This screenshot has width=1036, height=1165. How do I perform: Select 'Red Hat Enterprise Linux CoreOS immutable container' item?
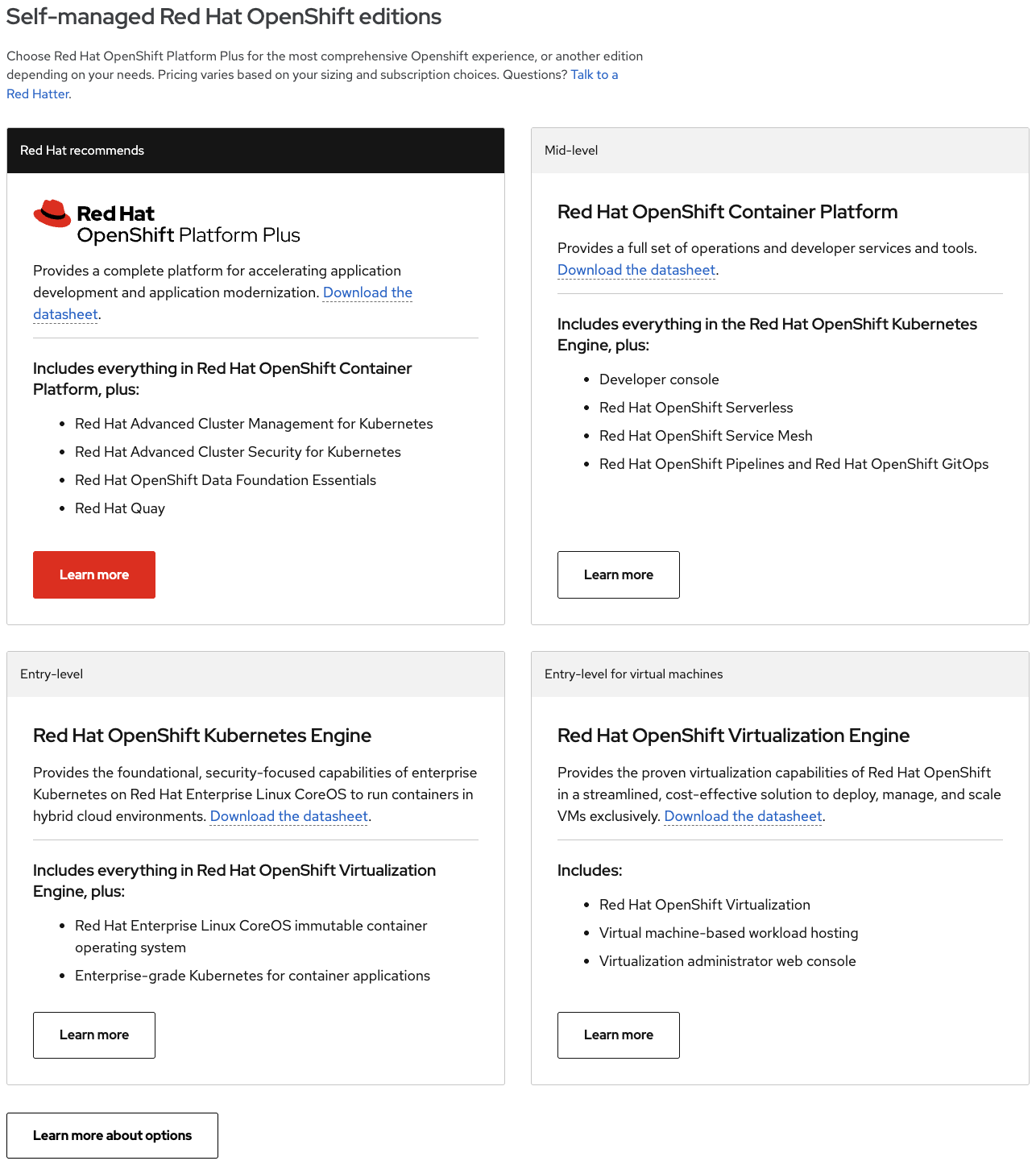[x=251, y=936]
